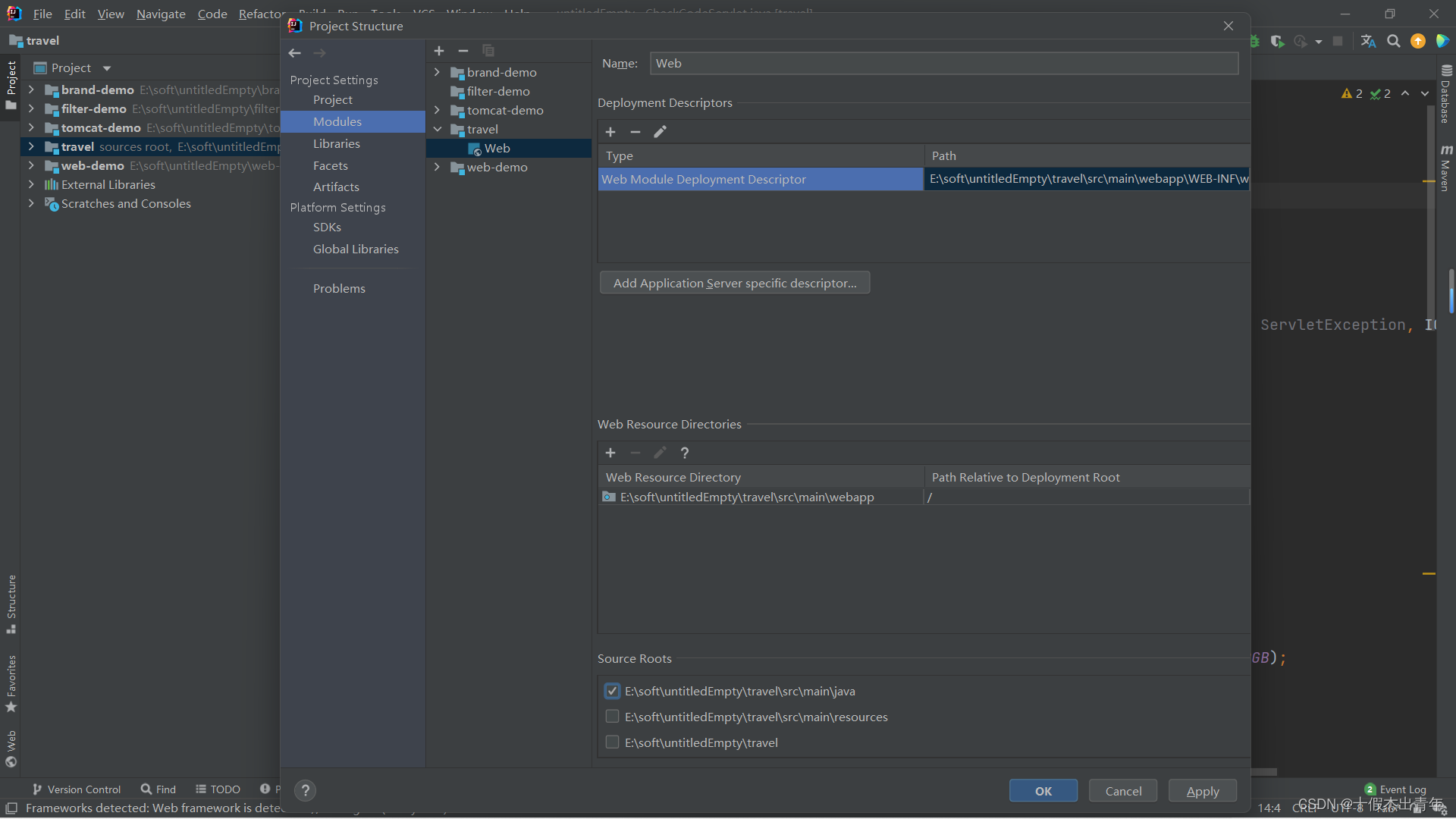Select Artifacts under Project Settings
Screen dimensions: 1456x819
click(x=336, y=187)
